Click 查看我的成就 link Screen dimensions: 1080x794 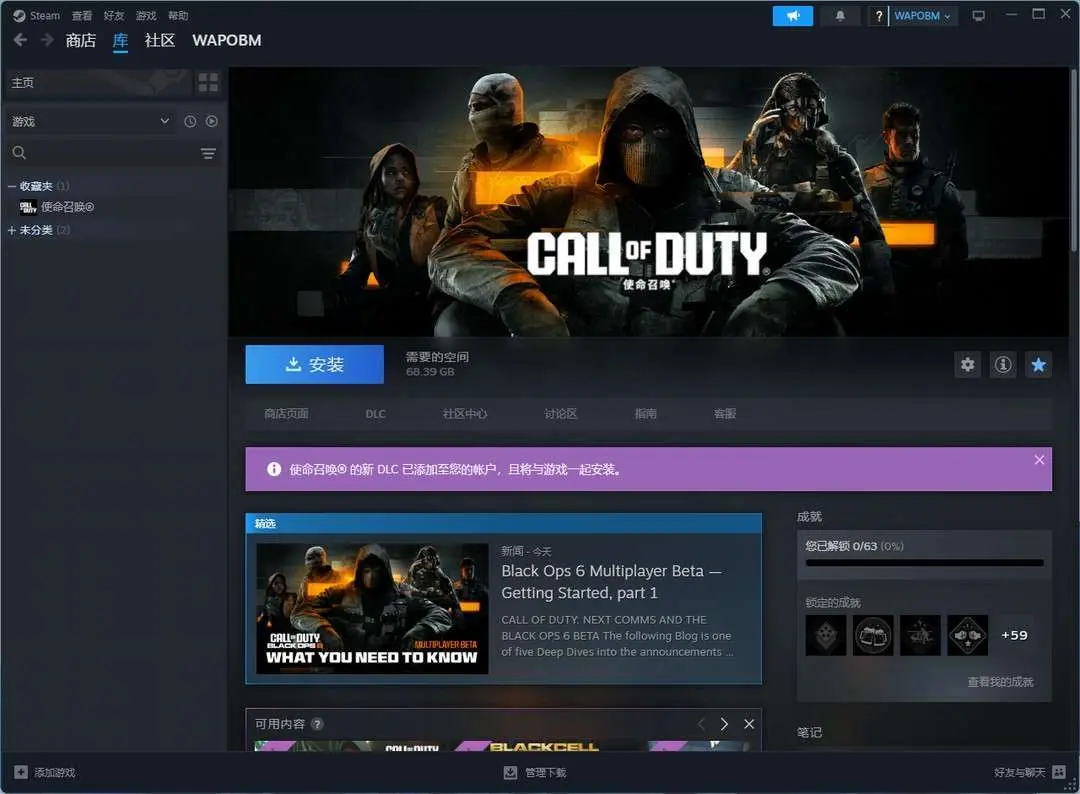pos(1000,682)
